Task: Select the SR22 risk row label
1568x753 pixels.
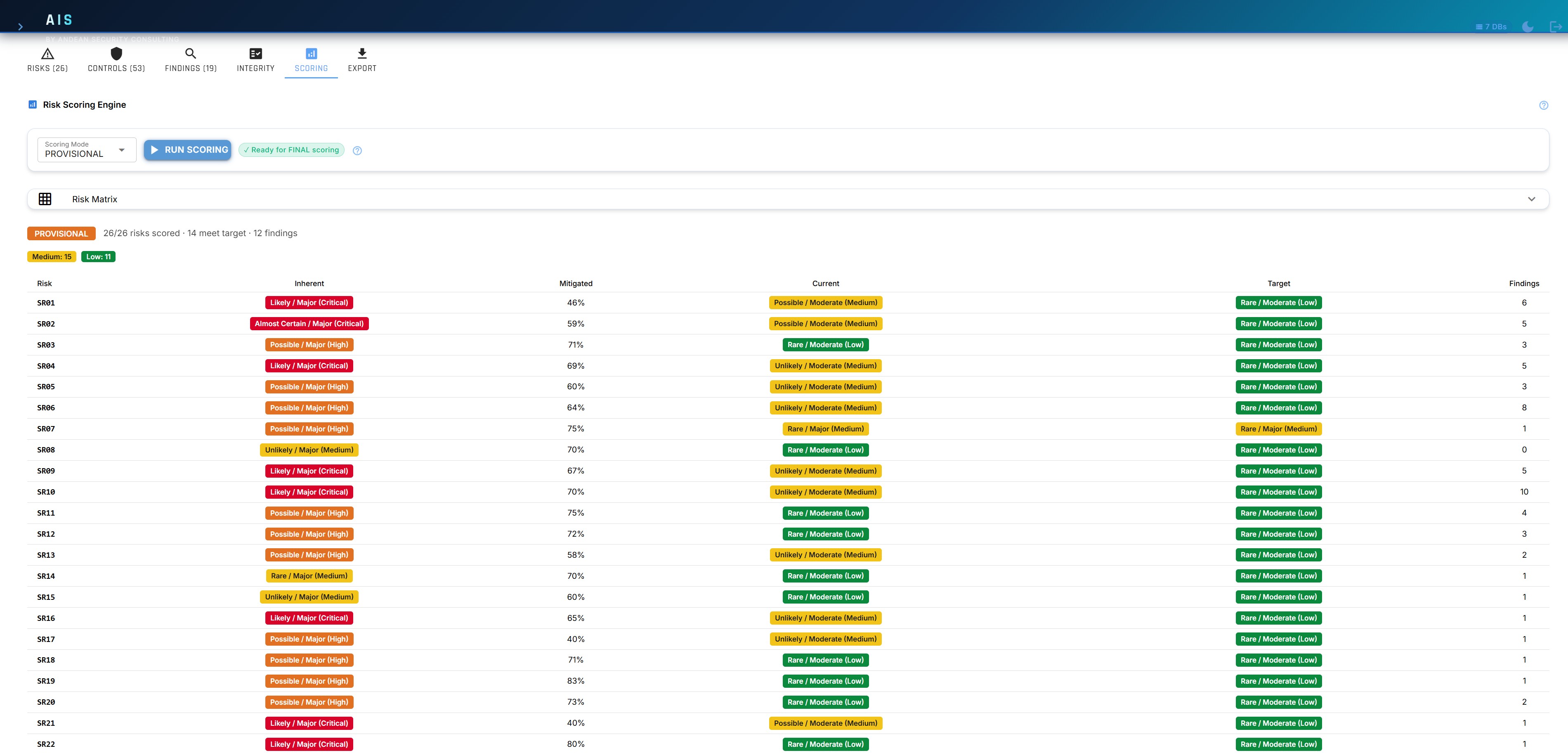Action: [46, 744]
